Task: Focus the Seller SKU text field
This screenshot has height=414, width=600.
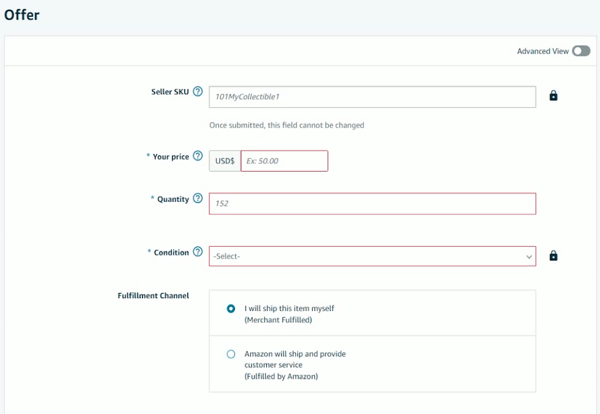Action: coord(372,97)
